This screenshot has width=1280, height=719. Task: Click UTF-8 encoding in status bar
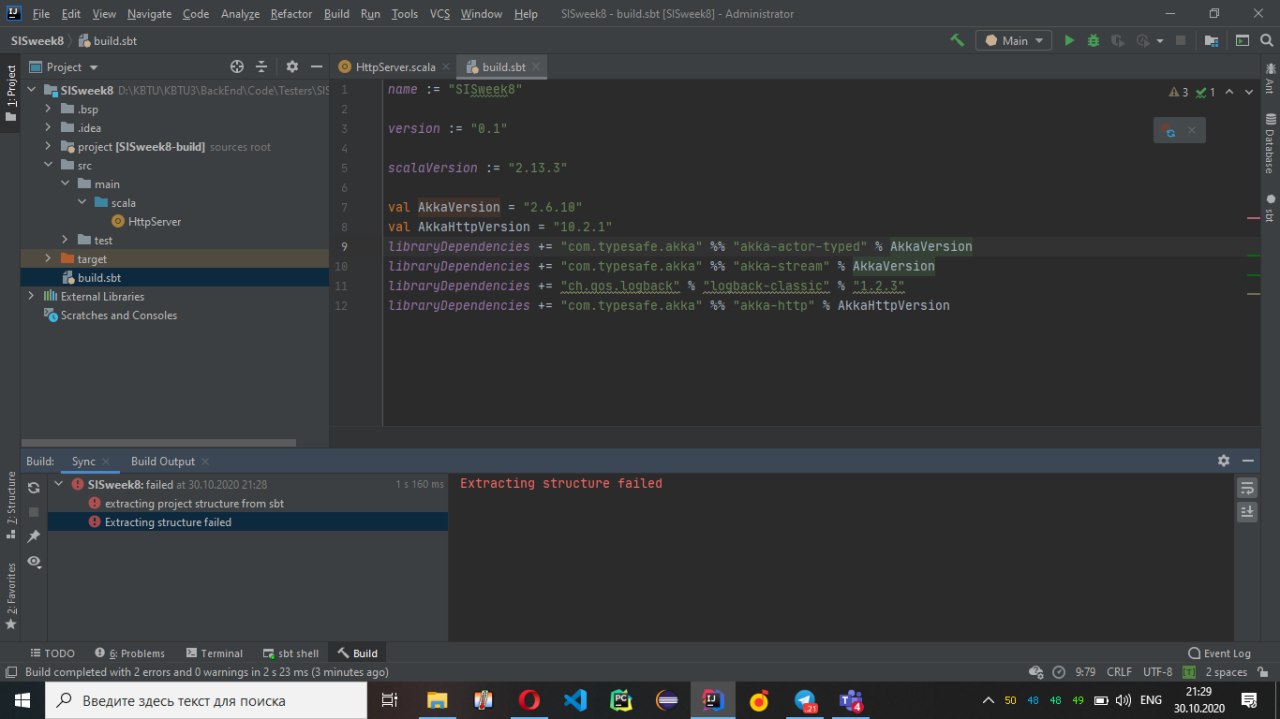(1157, 672)
